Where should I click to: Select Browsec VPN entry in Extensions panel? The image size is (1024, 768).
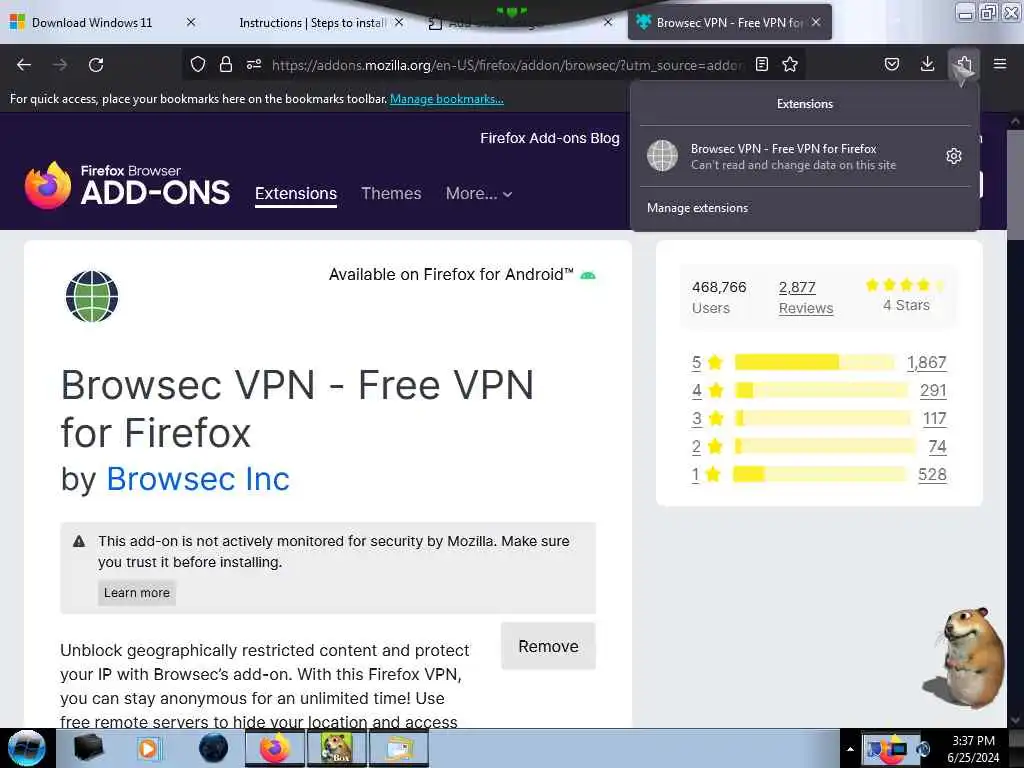[805, 156]
